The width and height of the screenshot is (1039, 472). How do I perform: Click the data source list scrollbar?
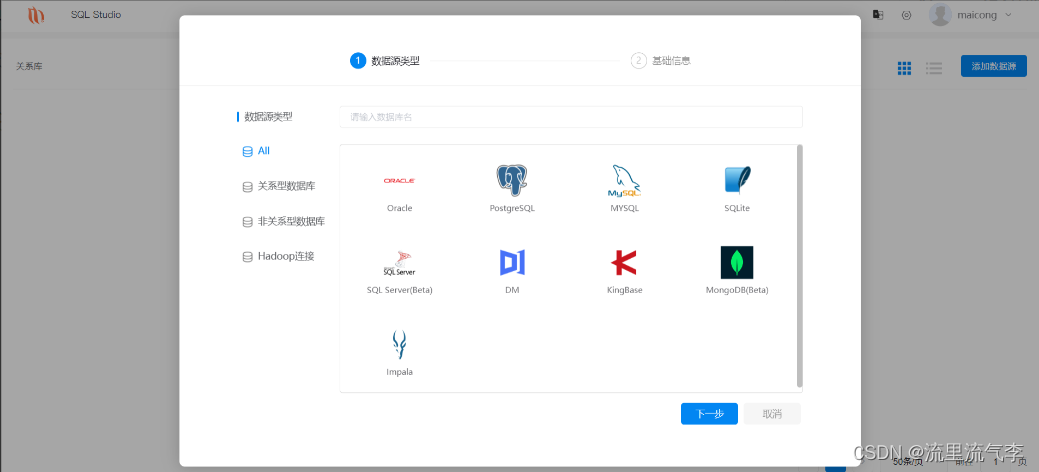pos(800,265)
